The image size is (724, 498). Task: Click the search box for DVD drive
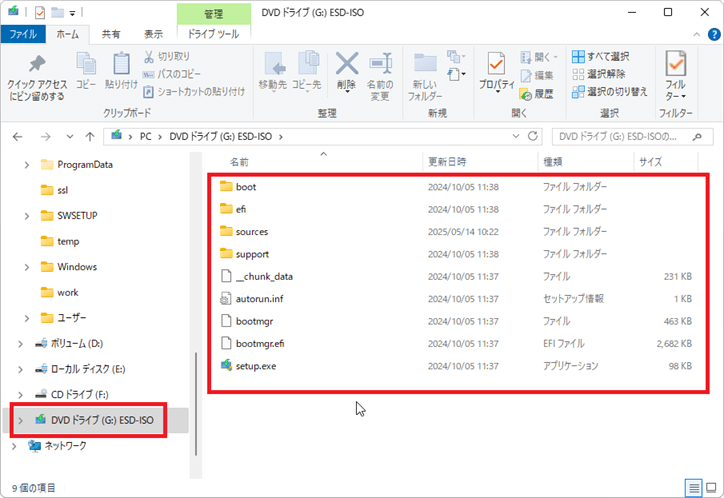[x=627, y=135]
